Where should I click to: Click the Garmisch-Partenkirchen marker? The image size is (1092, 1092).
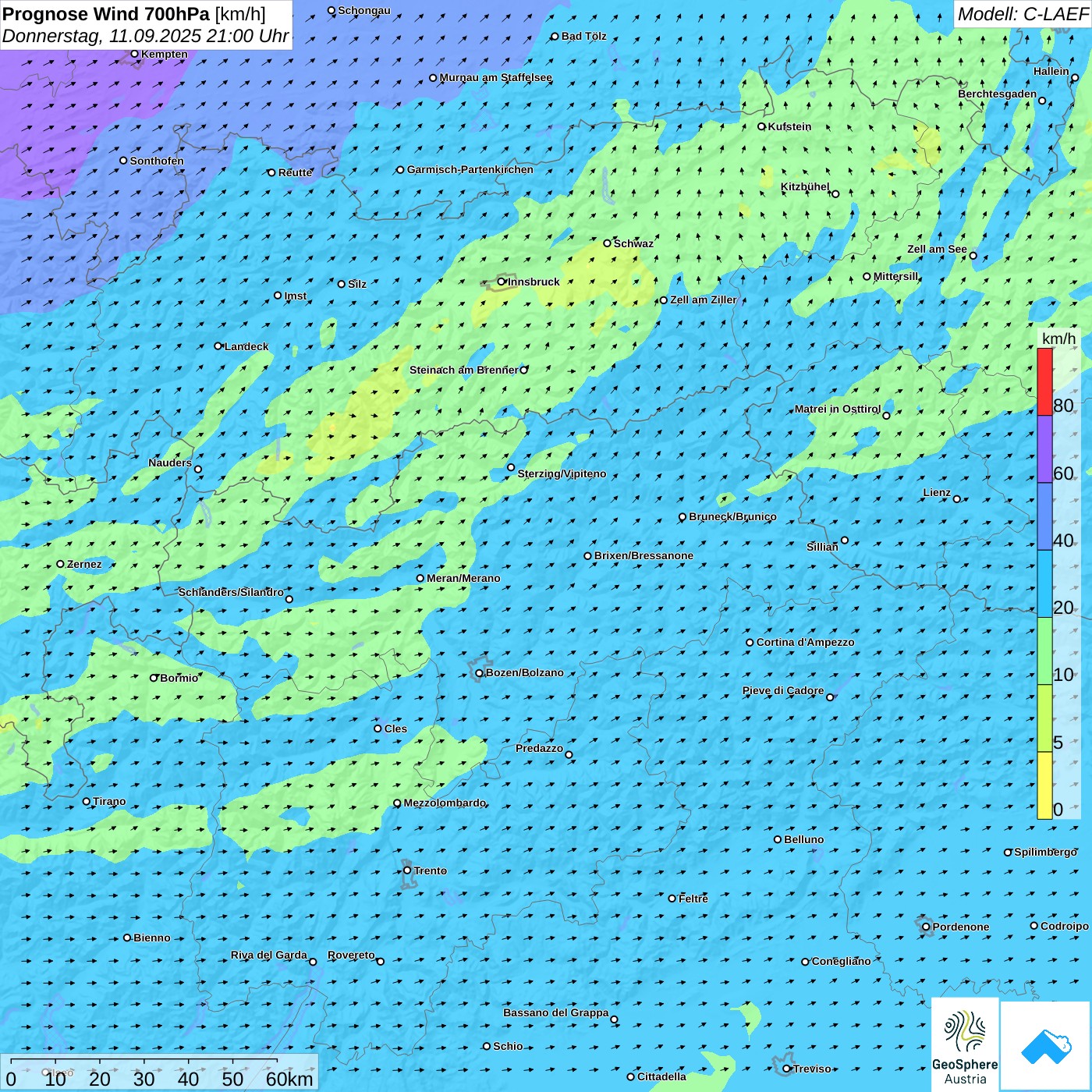click(x=400, y=169)
